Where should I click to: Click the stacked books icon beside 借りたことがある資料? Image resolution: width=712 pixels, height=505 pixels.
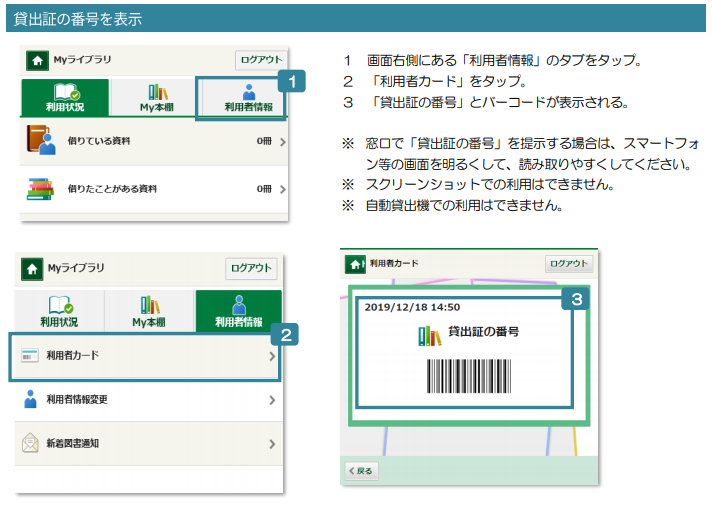40,189
